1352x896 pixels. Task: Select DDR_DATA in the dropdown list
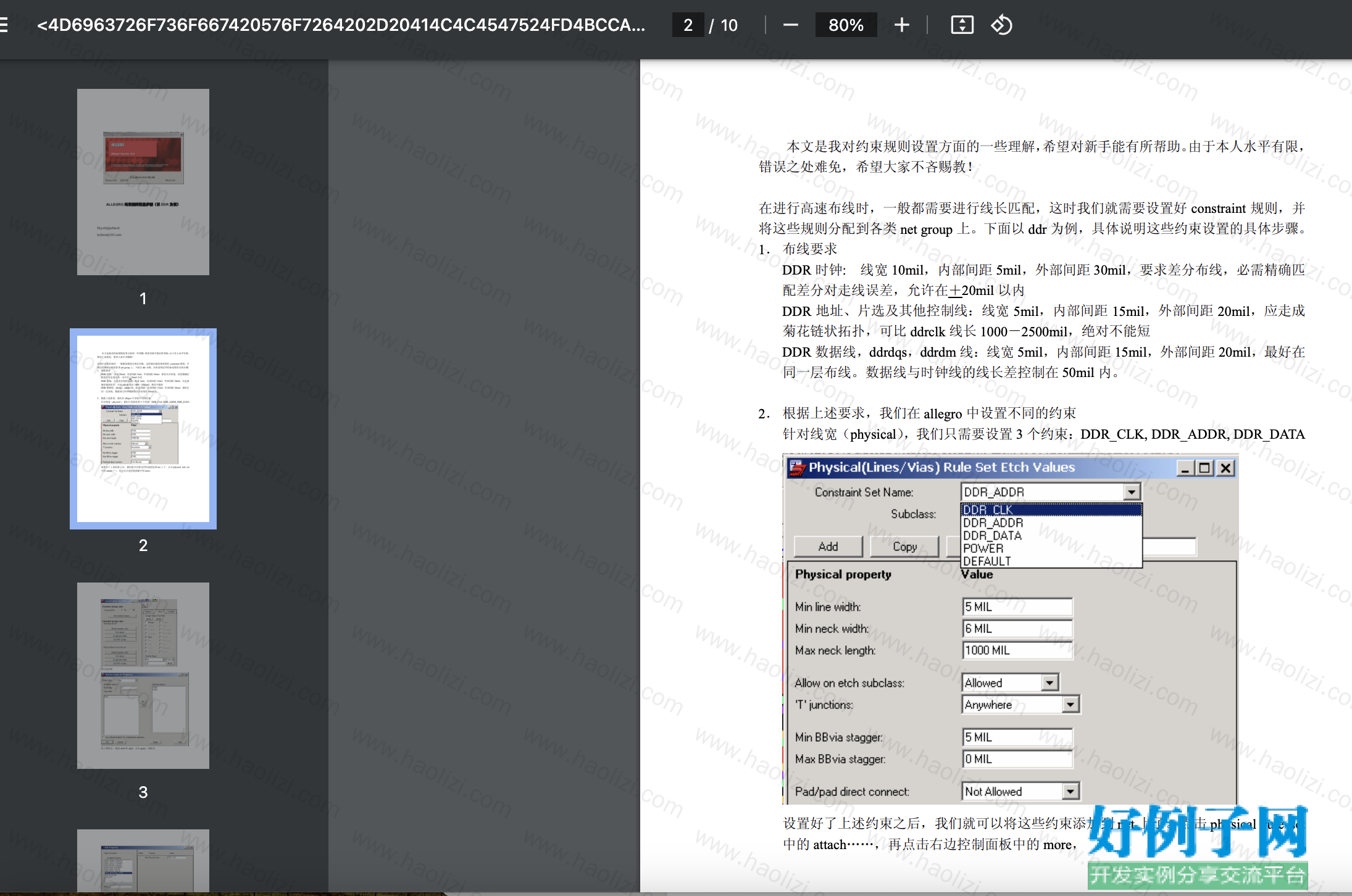(1051, 536)
